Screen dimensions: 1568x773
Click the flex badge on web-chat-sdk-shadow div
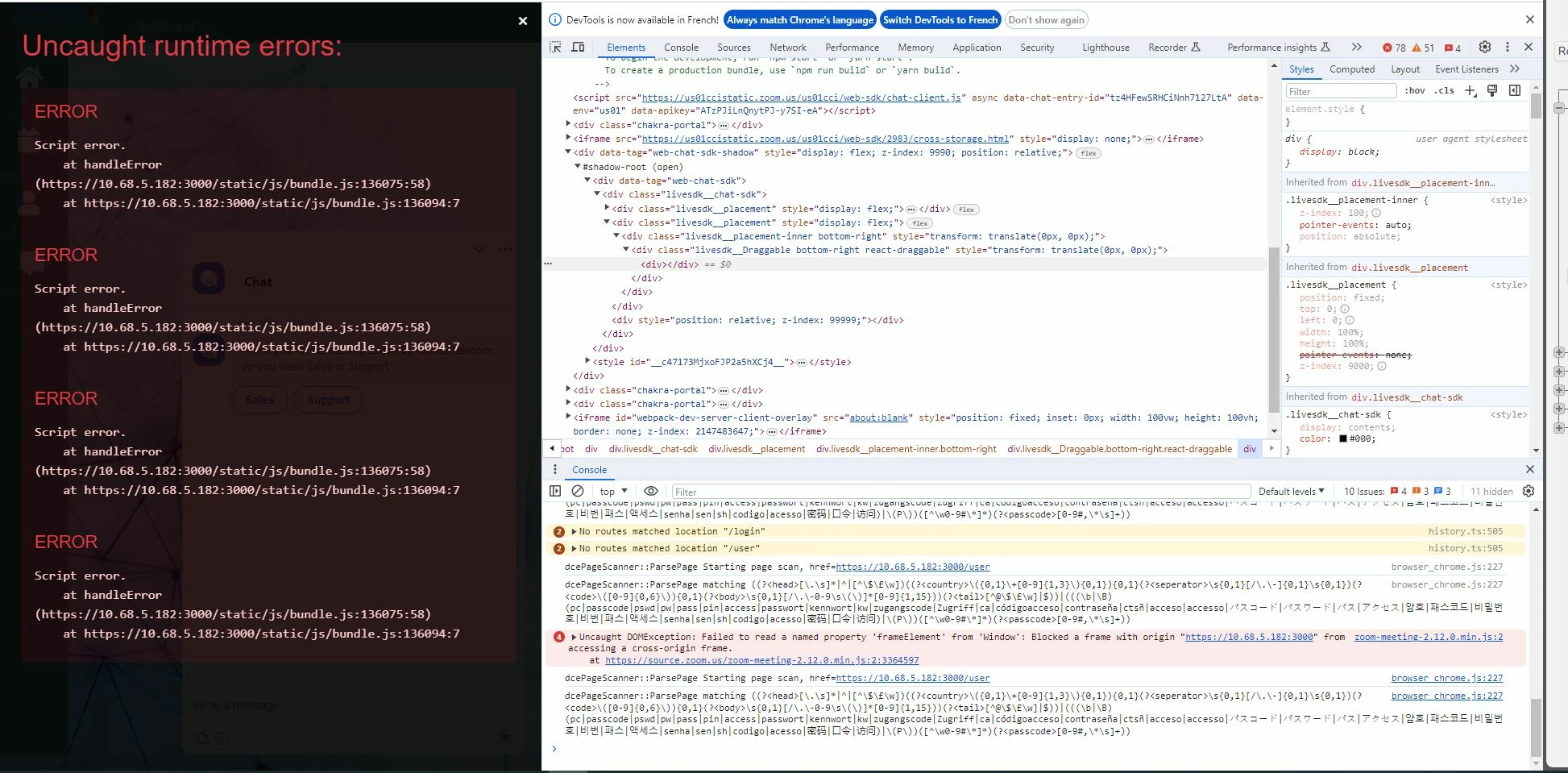(x=1089, y=153)
